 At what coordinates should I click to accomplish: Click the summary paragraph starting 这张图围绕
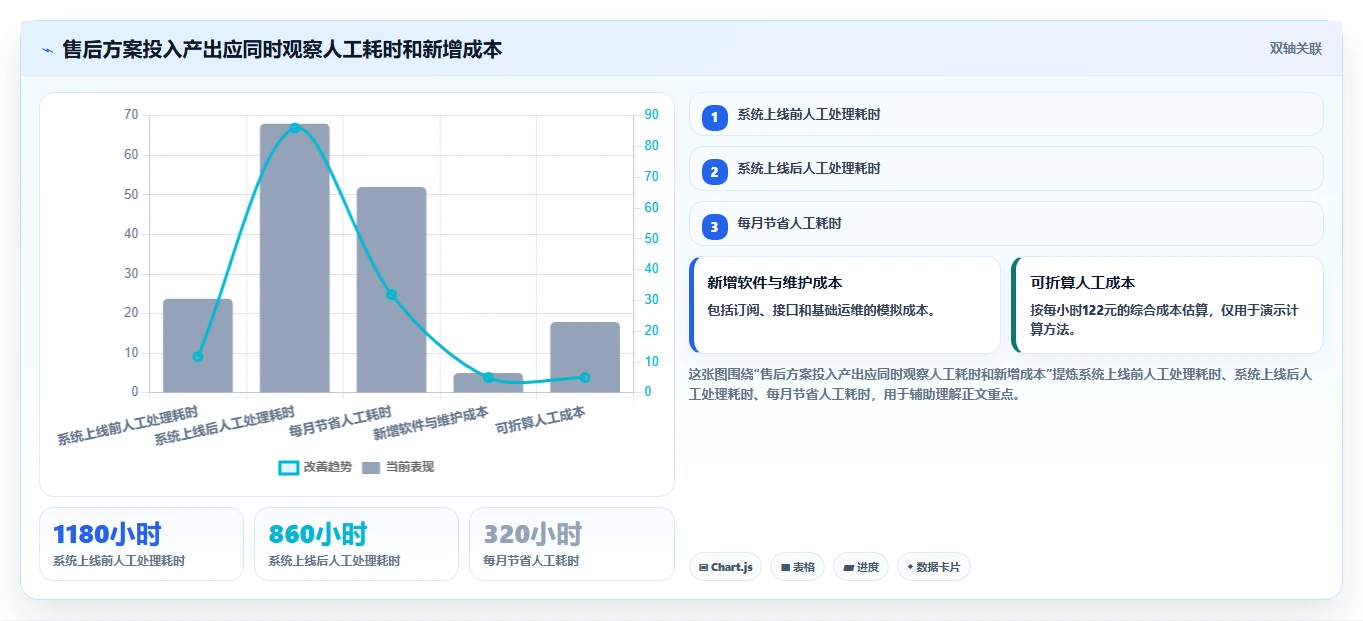pyautogui.click(x=1000, y=384)
